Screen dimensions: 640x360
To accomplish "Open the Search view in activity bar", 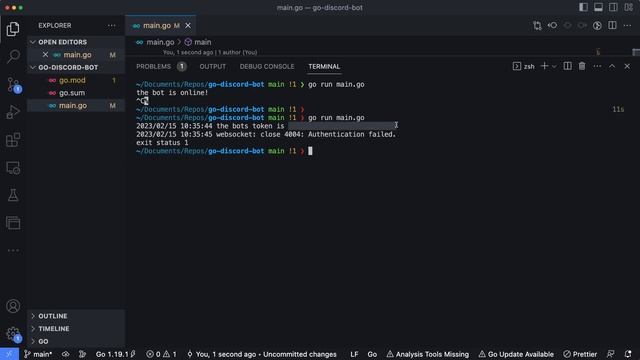I will click(13, 56).
